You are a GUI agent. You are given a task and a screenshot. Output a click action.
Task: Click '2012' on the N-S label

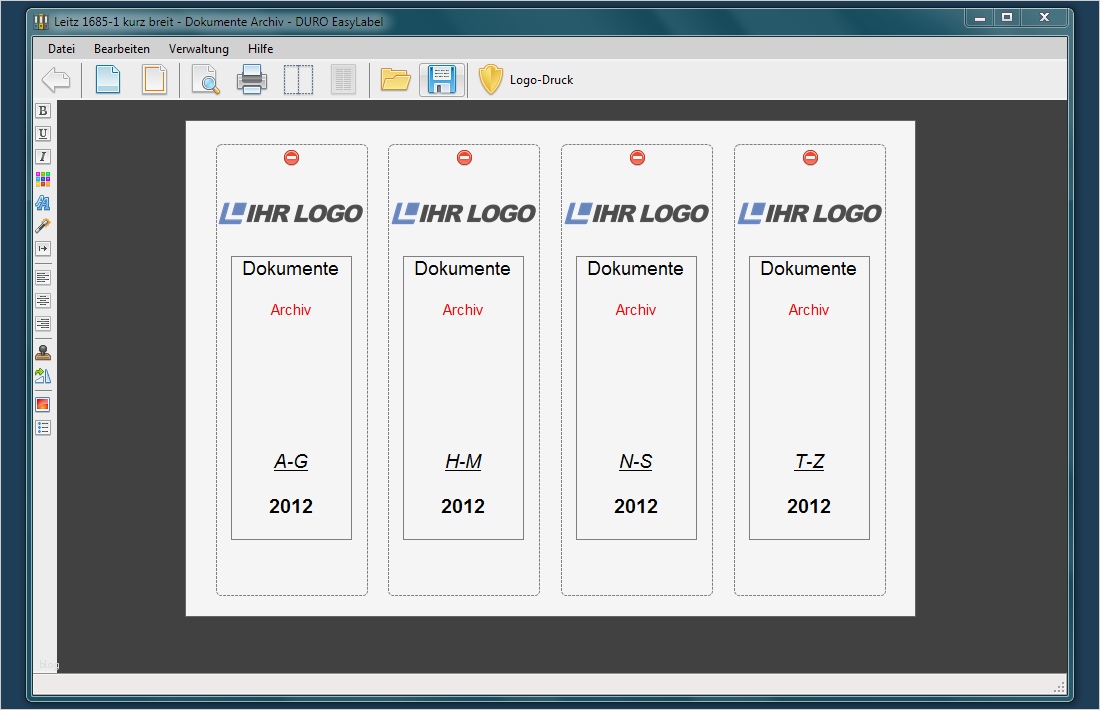click(636, 506)
